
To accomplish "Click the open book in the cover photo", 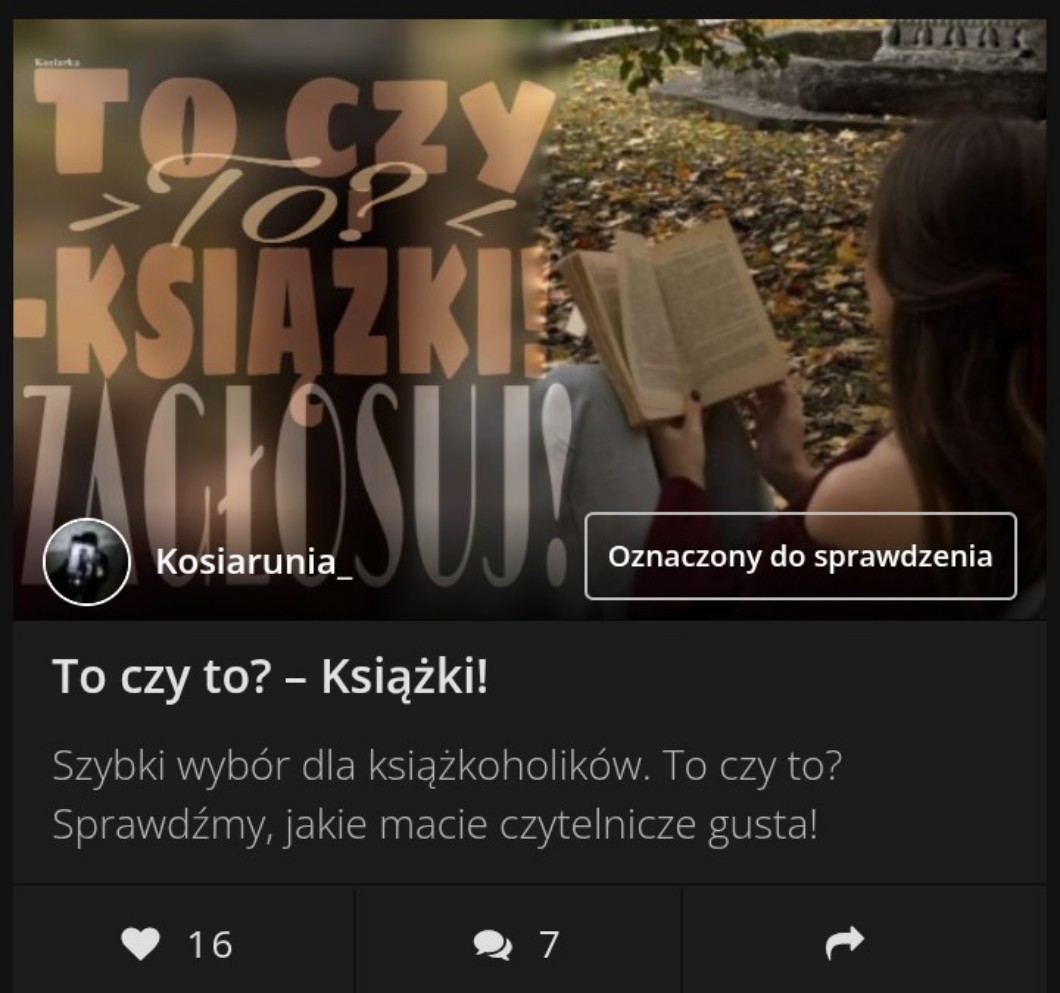I will [x=673, y=321].
